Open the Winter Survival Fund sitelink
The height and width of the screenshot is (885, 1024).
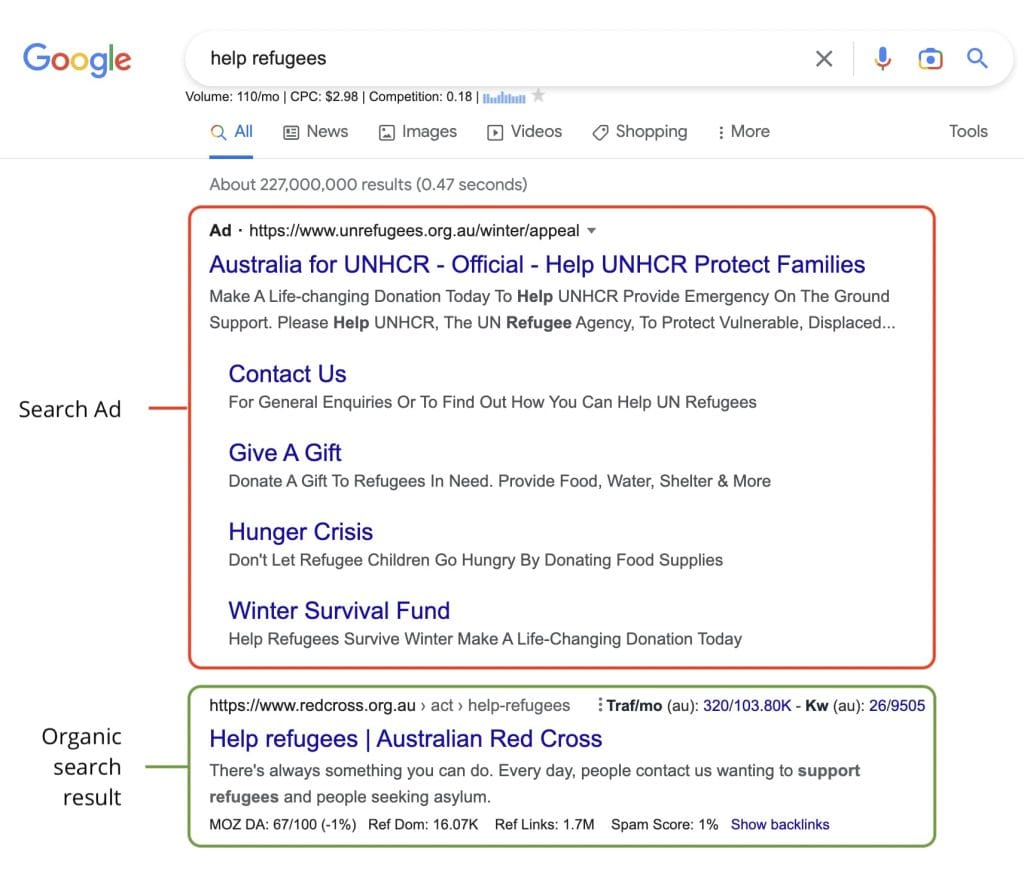click(339, 611)
